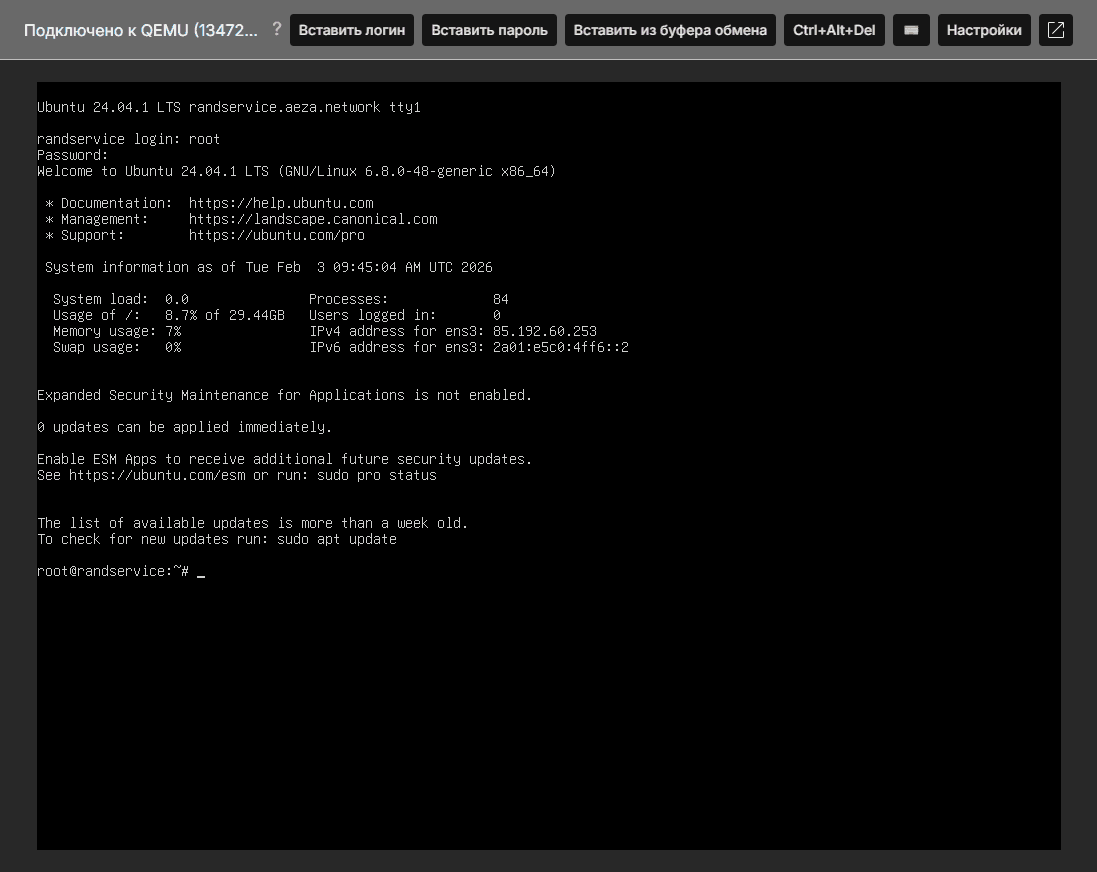Click the landscape.canonical.com management URL
This screenshot has width=1097, height=872.
click(312, 219)
